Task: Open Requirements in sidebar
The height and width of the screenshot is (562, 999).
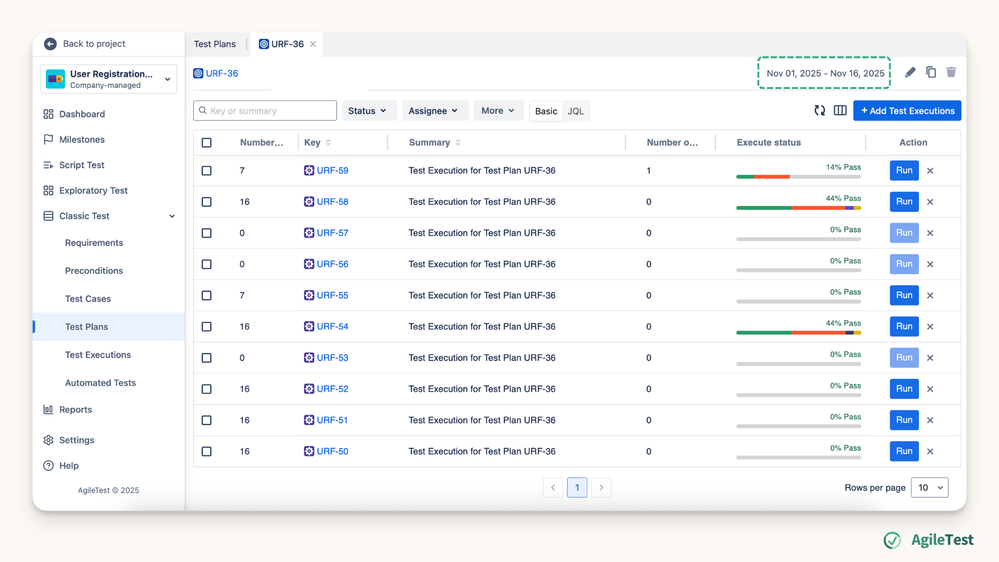Action: [94, 243]
